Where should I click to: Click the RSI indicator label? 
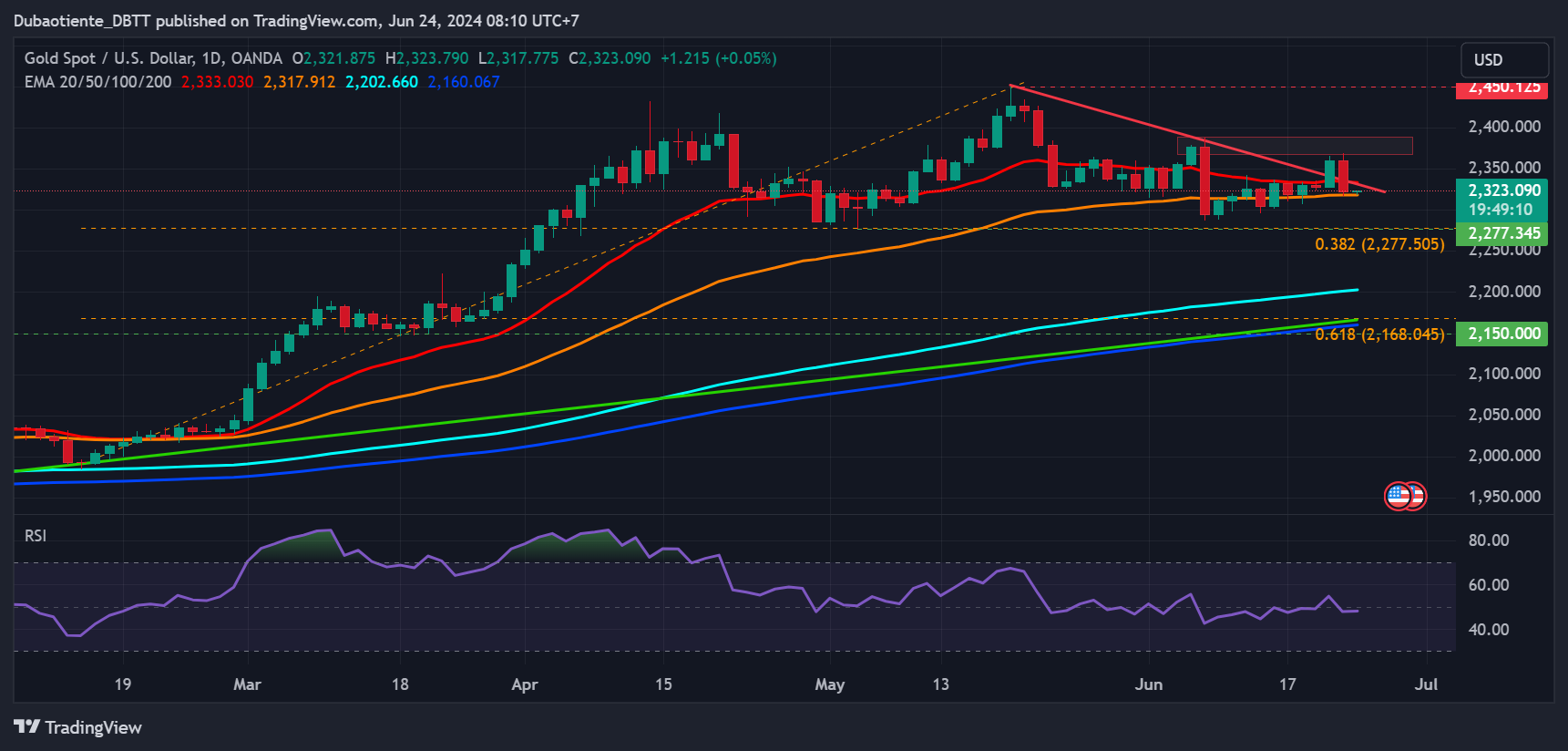click(x=36, y=536)
